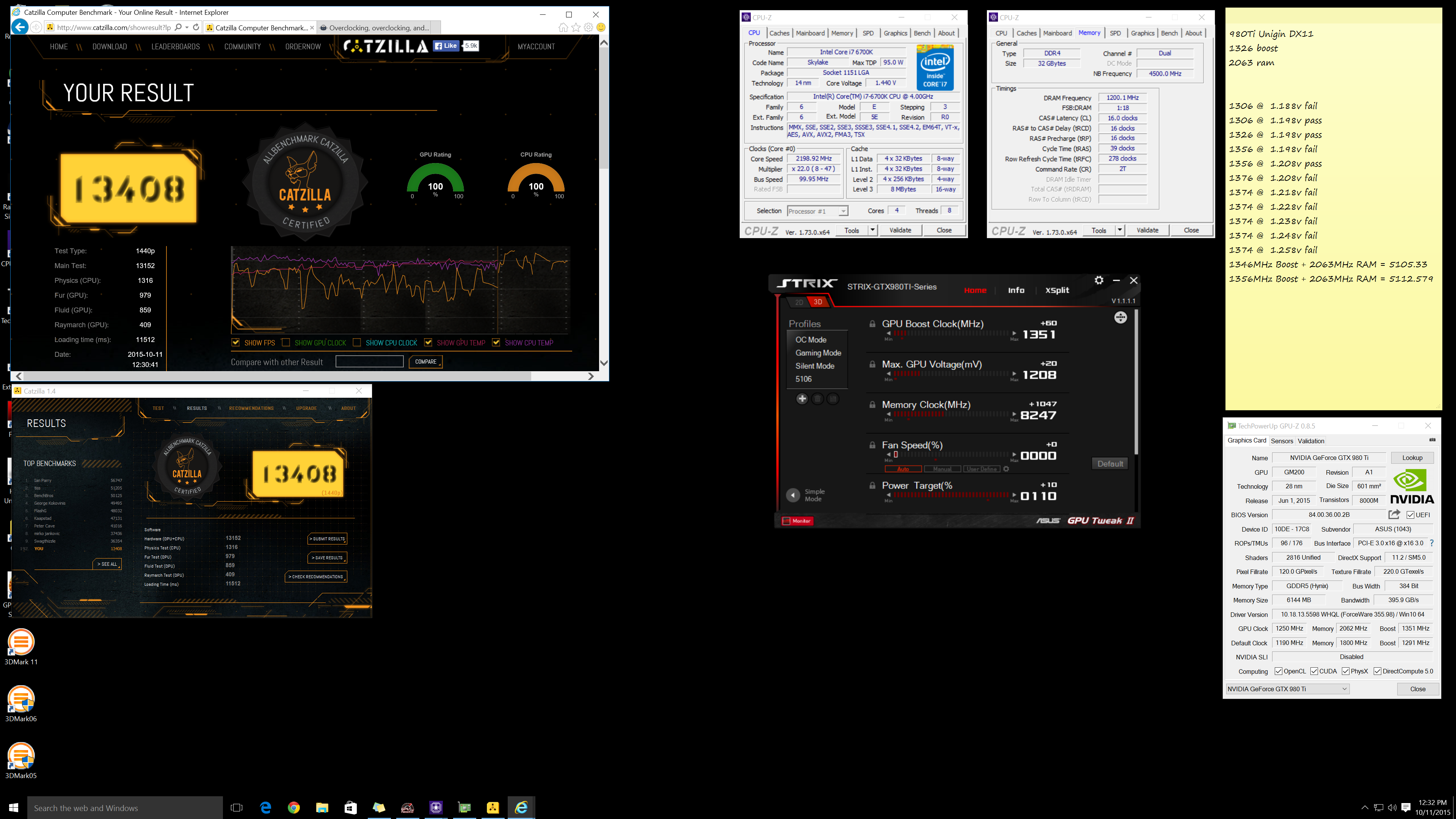The height and width of the screenshot is (819, 1456).
Task: Toggle lock beside Max. GPU Voltage
Action: coord(872,364)
